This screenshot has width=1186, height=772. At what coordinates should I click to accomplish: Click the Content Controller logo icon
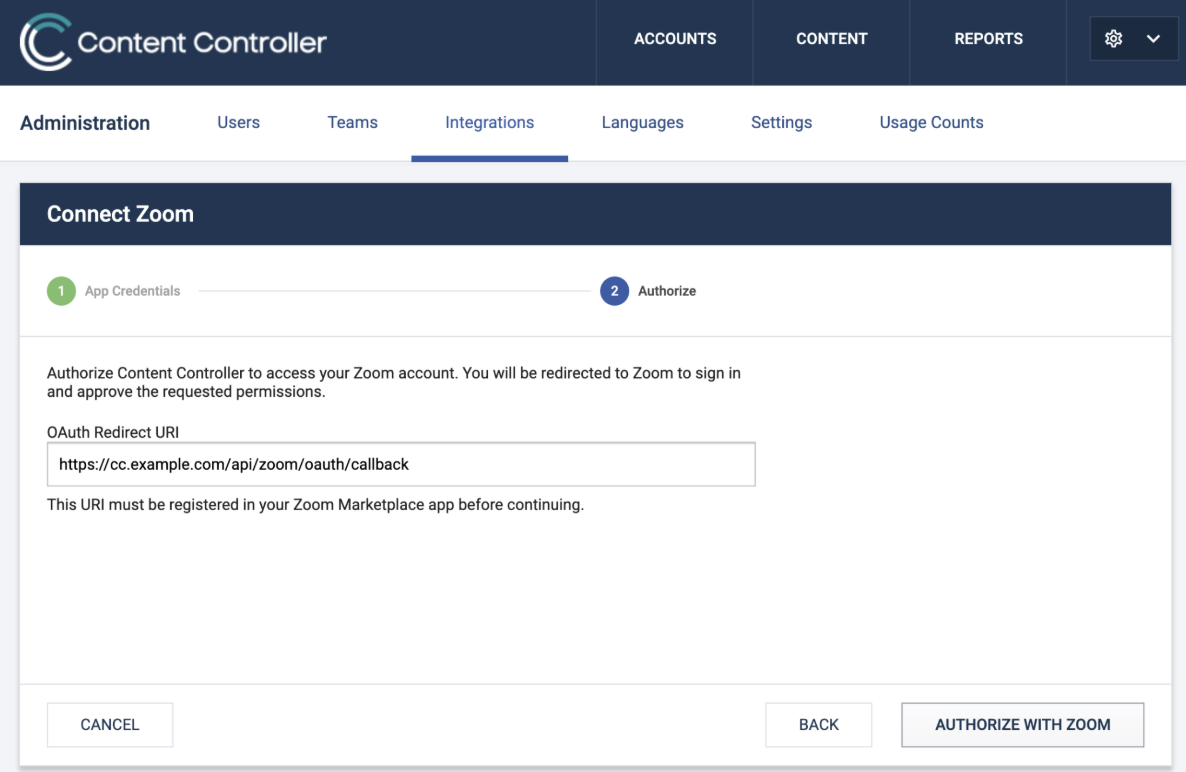[45, 42]
